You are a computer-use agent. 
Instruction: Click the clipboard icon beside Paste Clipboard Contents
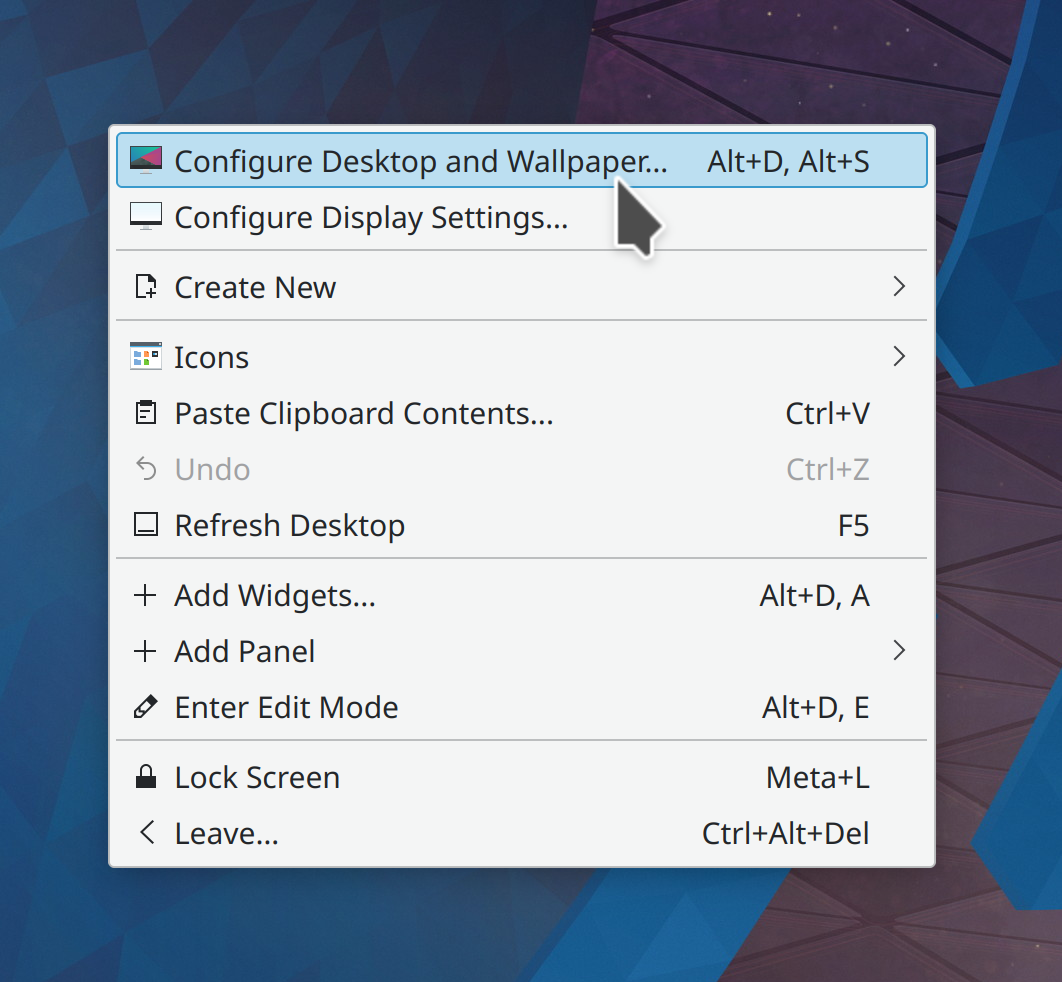(146, 413)
